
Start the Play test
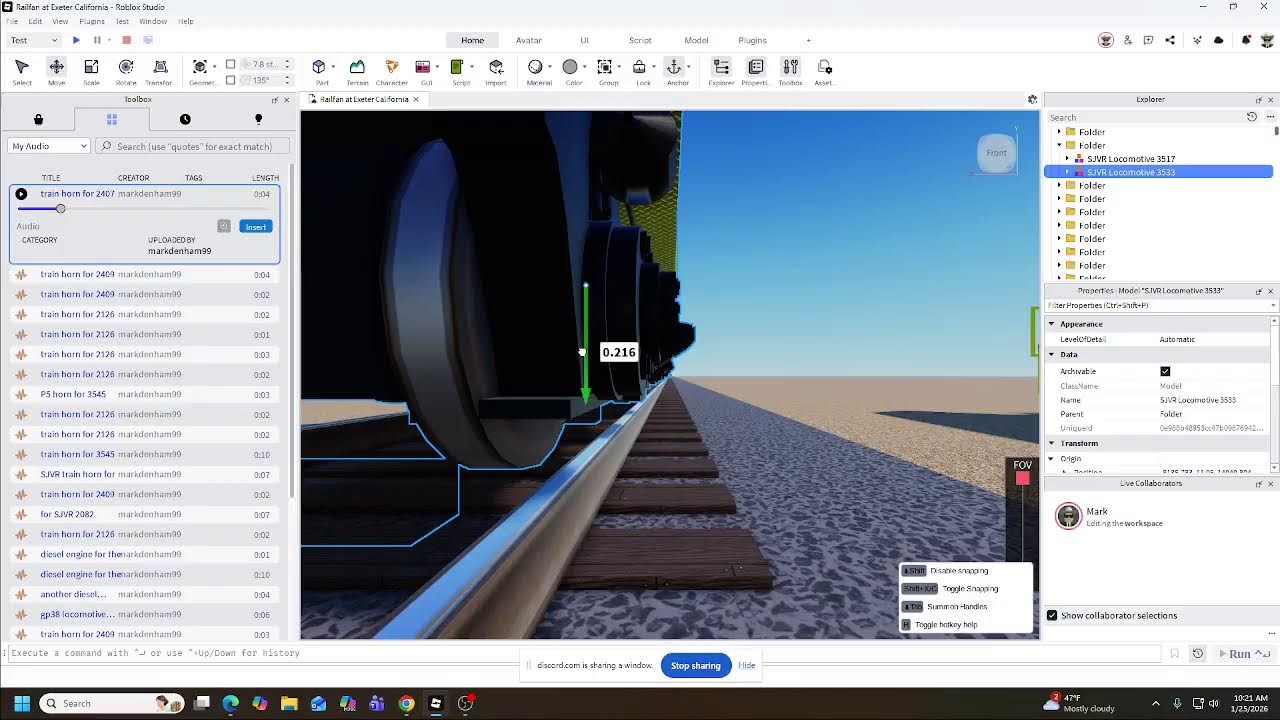coord(76,40)
